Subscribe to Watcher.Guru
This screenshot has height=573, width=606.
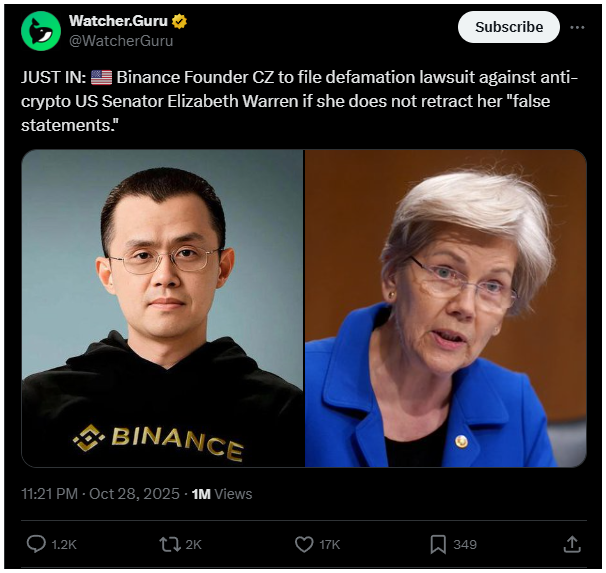tap(509, 27)
